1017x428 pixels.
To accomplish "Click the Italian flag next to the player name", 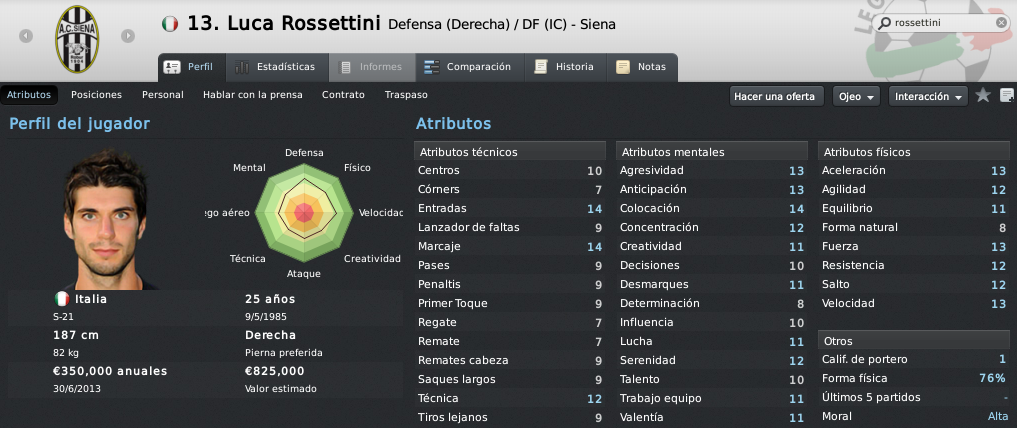I will click(x=170, y=25).
